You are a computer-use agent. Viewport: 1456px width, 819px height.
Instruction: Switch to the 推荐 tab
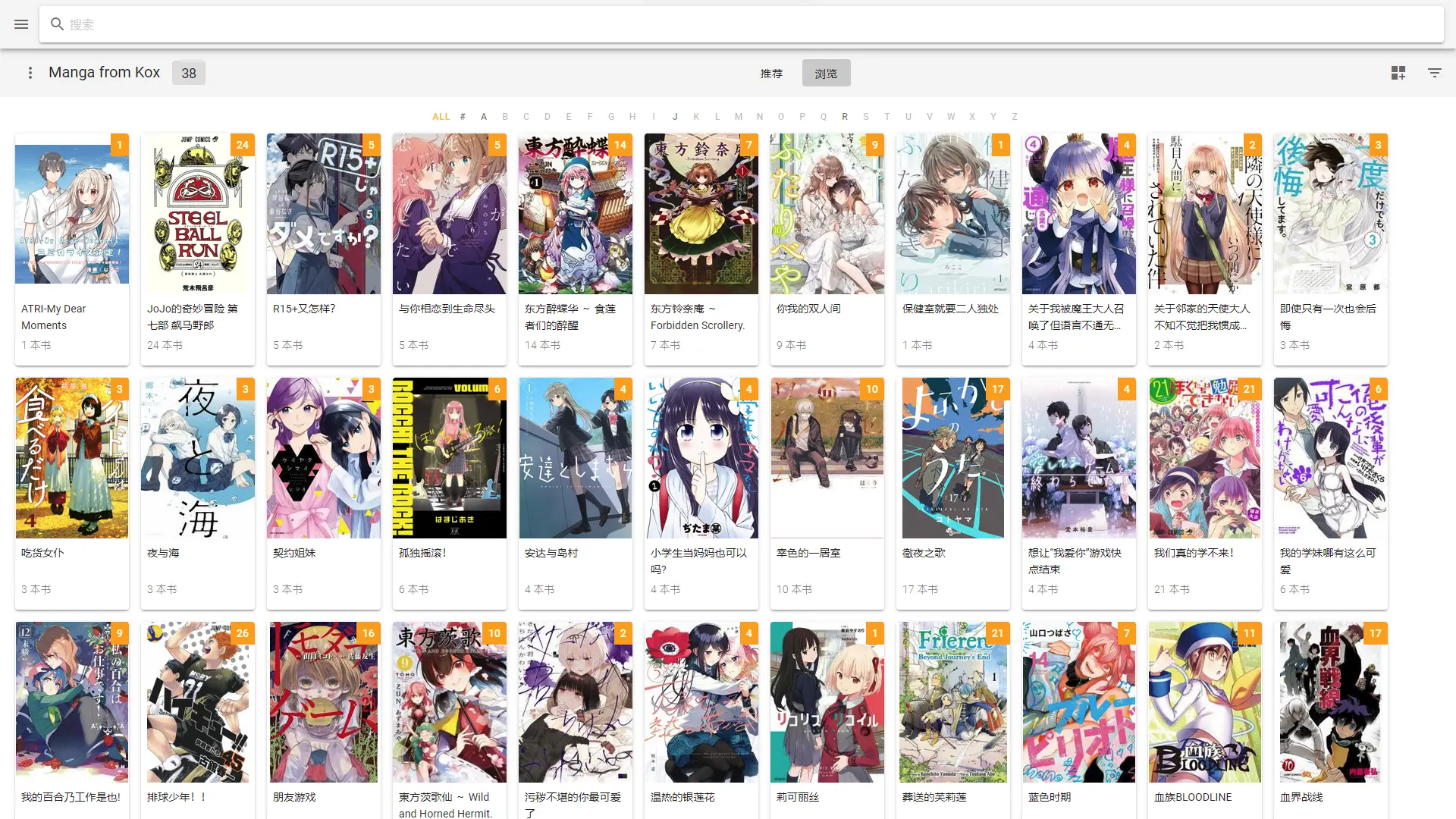(x=771, y=73)
